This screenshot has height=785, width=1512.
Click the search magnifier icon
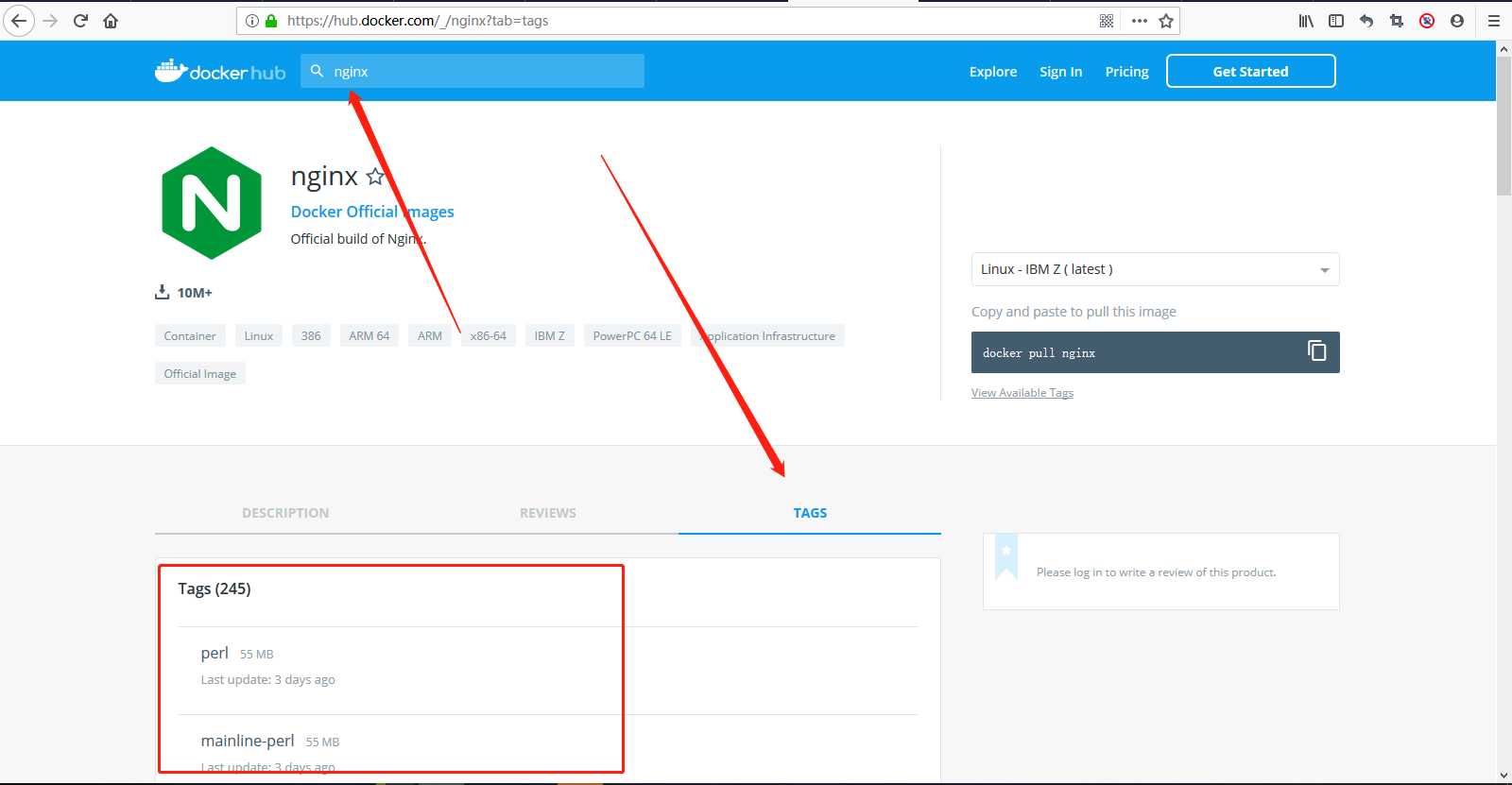[x=318, y=71]
